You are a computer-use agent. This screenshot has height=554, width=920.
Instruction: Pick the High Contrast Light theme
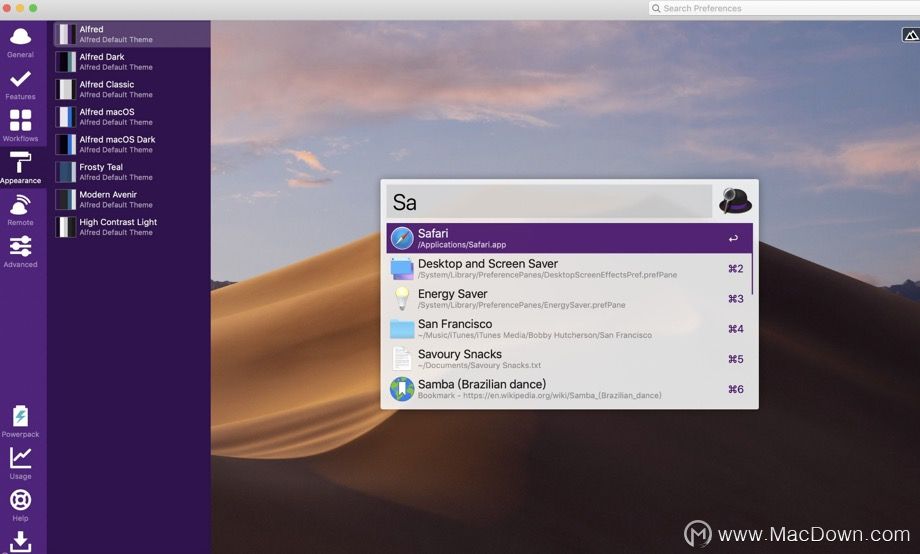[x=132, y=227]
